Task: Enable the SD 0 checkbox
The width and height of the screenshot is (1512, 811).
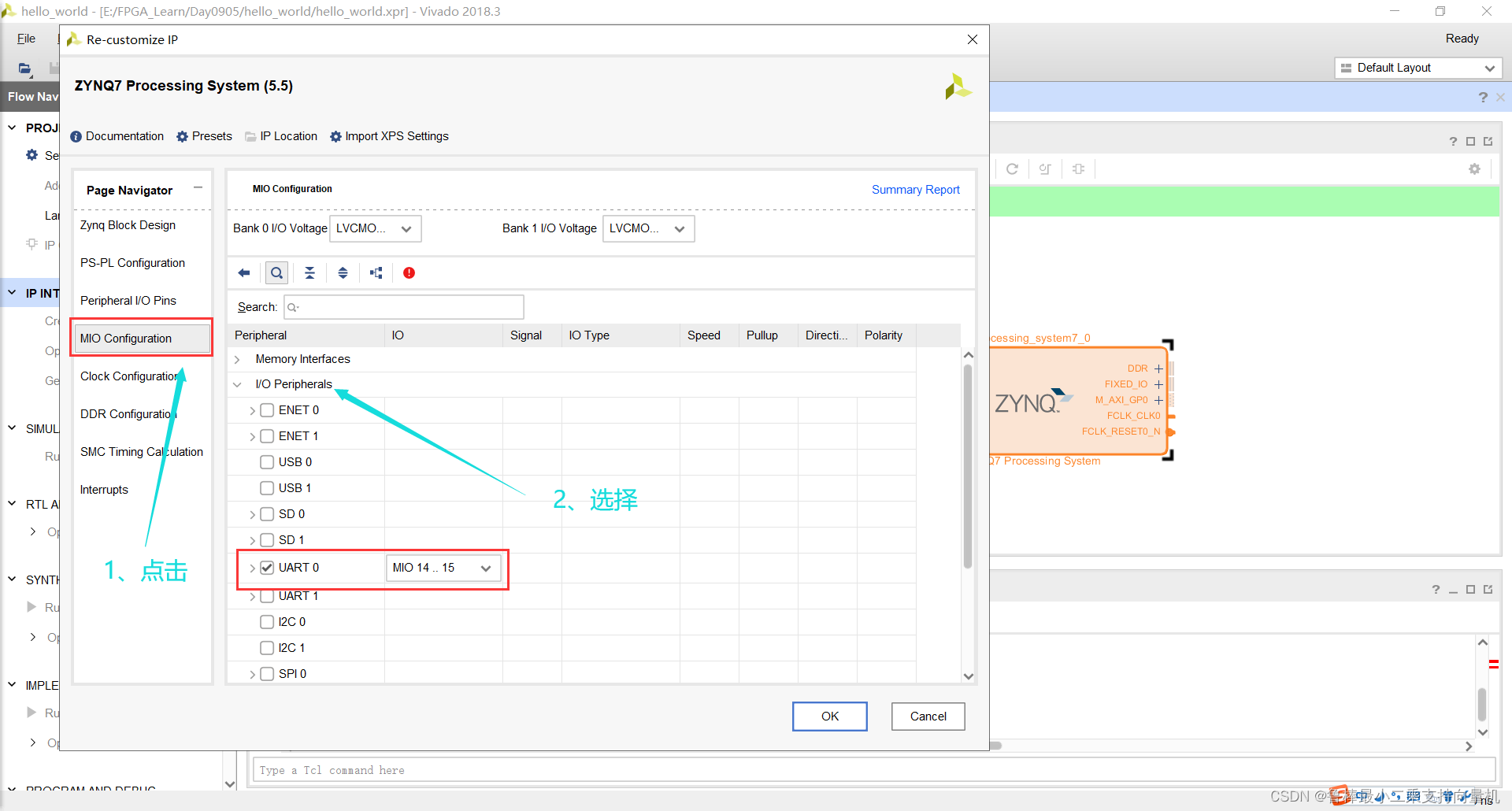Action: click(267, 514)
